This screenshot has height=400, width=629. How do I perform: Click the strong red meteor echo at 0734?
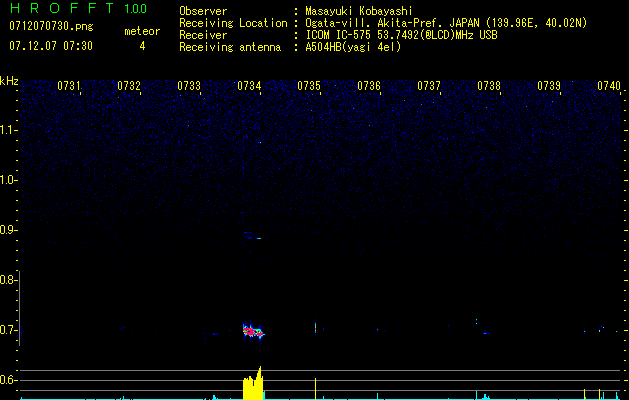(254, 331)
